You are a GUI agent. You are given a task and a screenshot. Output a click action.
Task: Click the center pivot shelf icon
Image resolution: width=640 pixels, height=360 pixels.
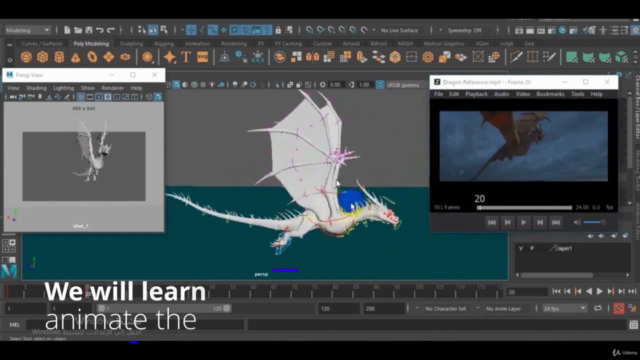(224, 57)
